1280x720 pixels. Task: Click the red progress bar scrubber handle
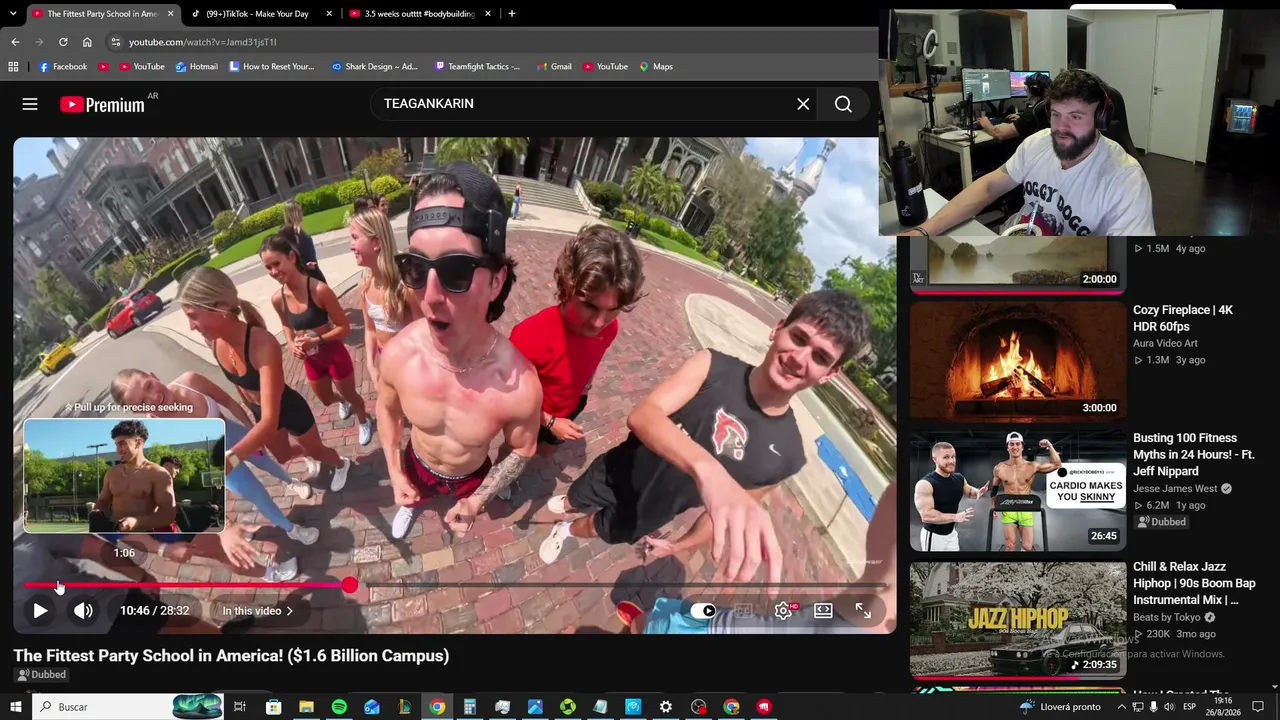[349, 585]
